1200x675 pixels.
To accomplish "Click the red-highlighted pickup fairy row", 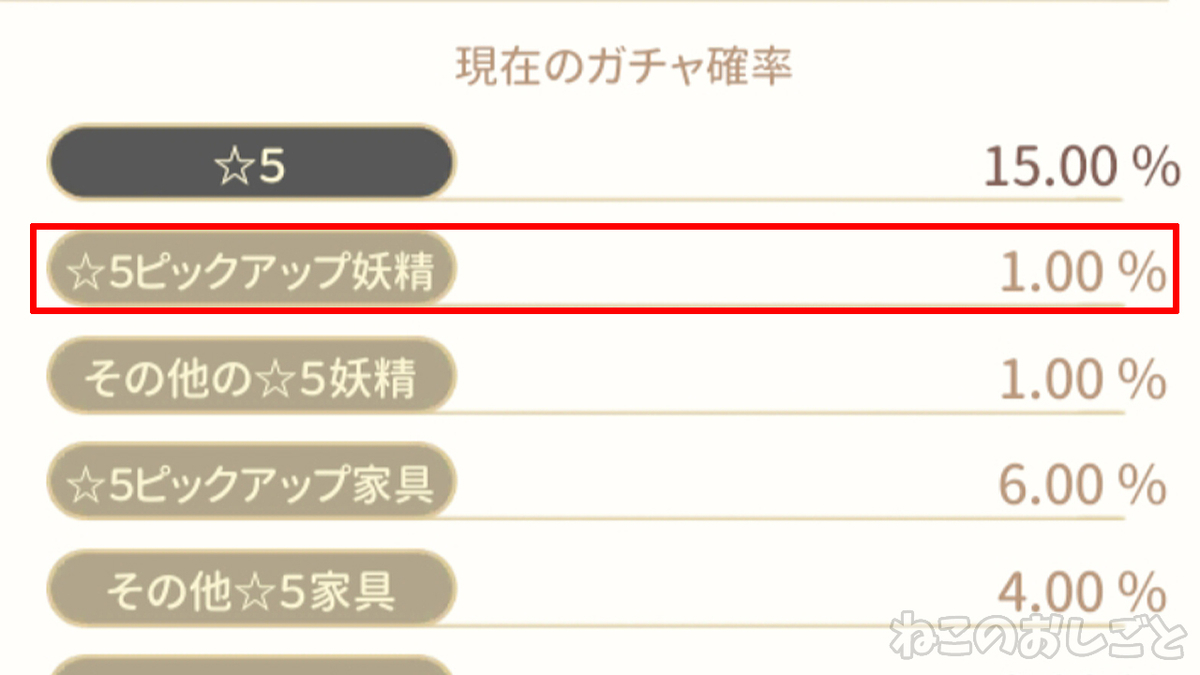I will [x=600, y=268].
